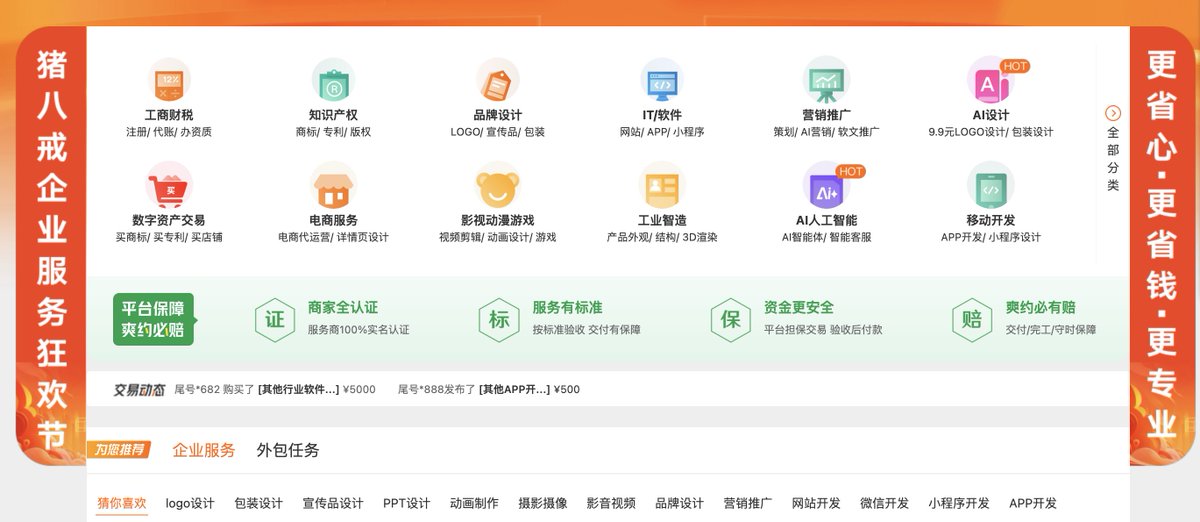Click 更省心·更省钱·更专业 right banner
The height and width of the screenshot is (522, 1200).
click(x=1161, y=248)
